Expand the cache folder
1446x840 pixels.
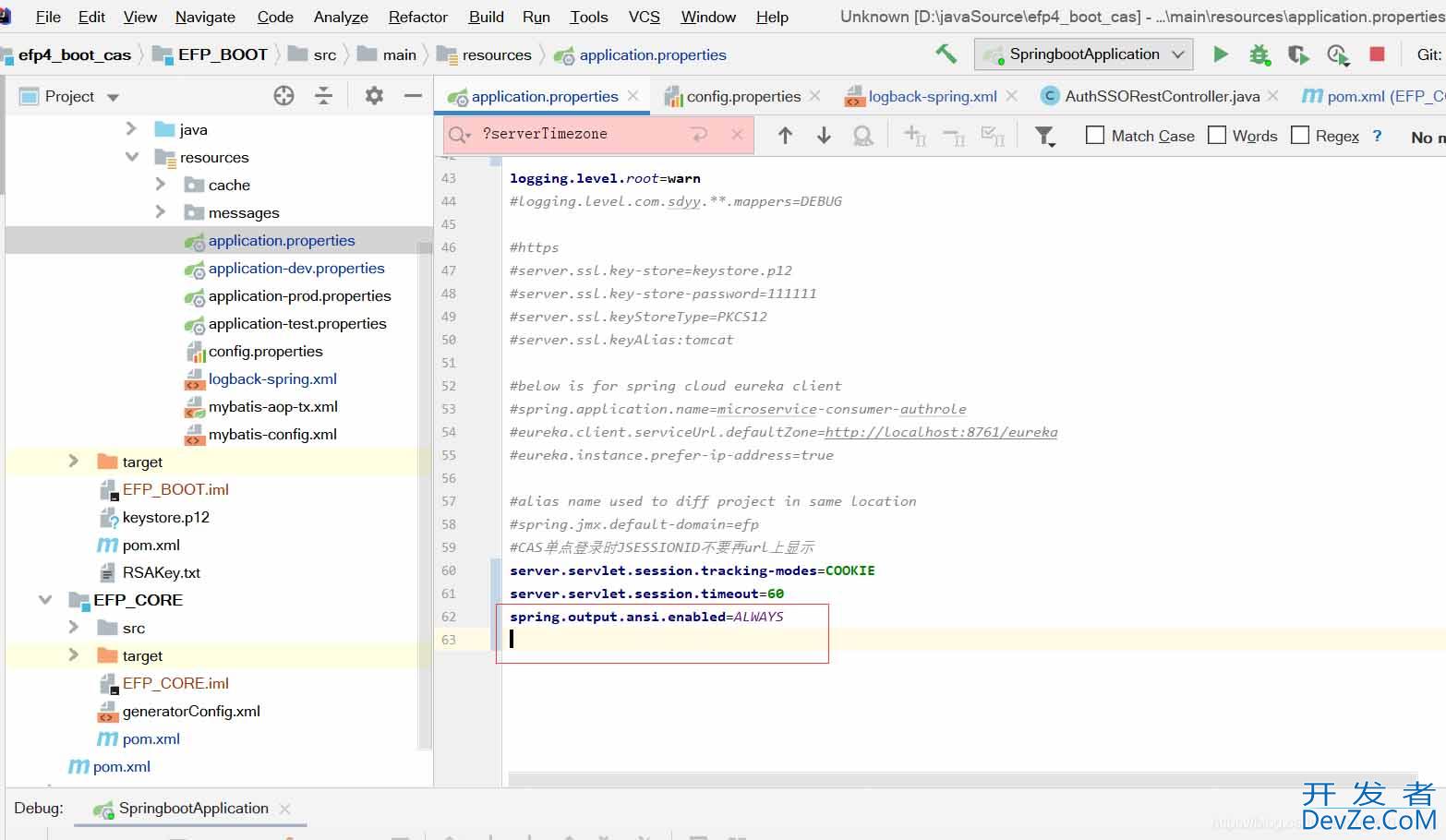click(x=161, y=184)
